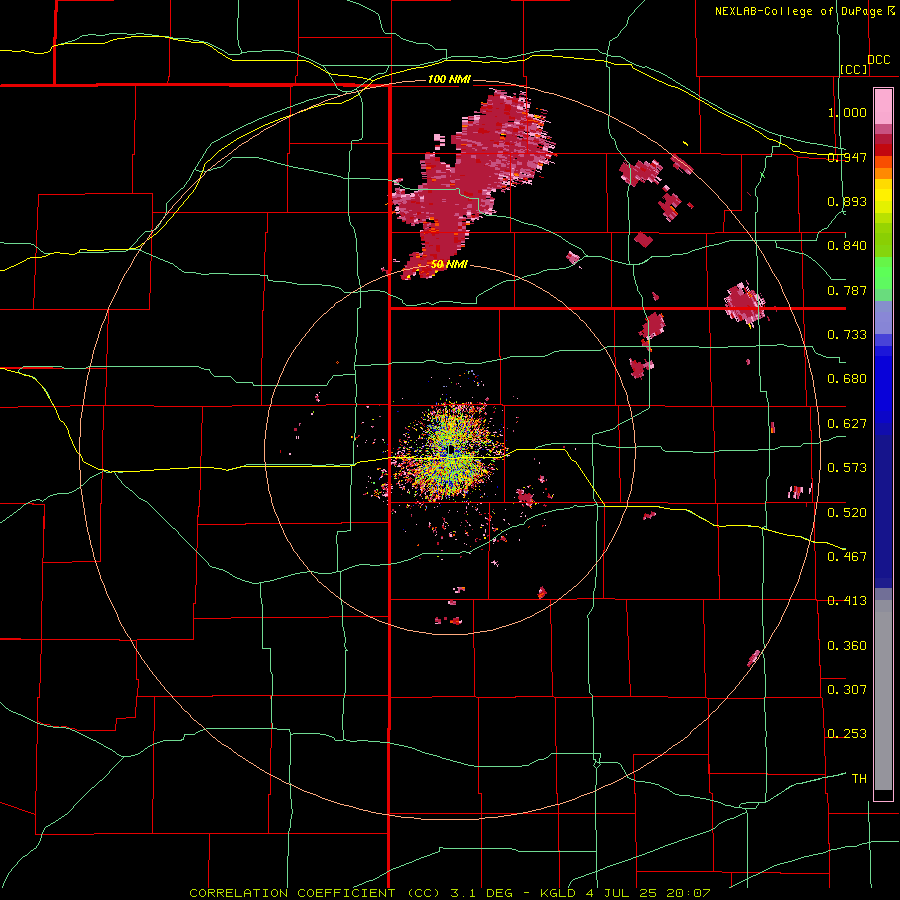
Task: Click the [CC] legend header
Action: click(x=854, y=69)
